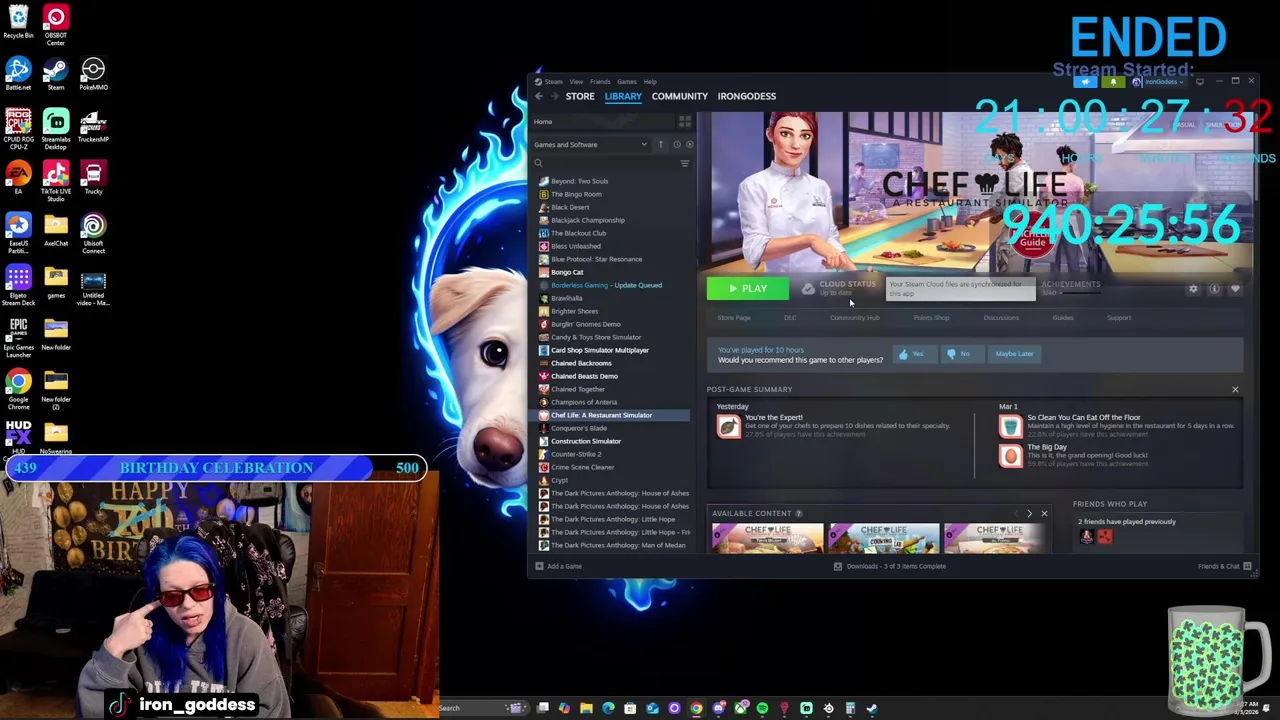The image size is (1280, 720).
Task: Click the Cloud Status cloud icon
Action: [808, 289]
